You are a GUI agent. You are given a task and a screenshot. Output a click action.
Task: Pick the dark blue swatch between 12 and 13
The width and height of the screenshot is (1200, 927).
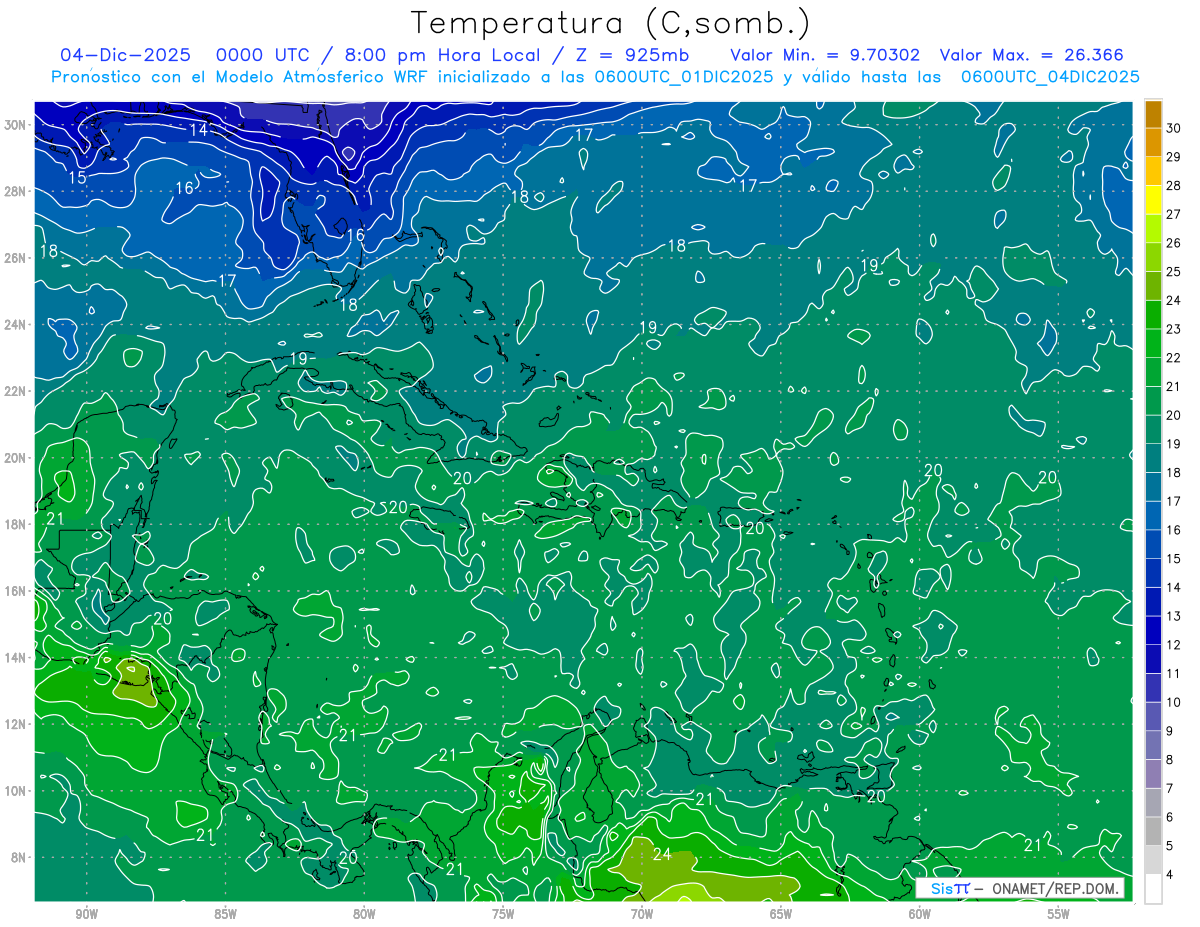tap(1153, 631)
